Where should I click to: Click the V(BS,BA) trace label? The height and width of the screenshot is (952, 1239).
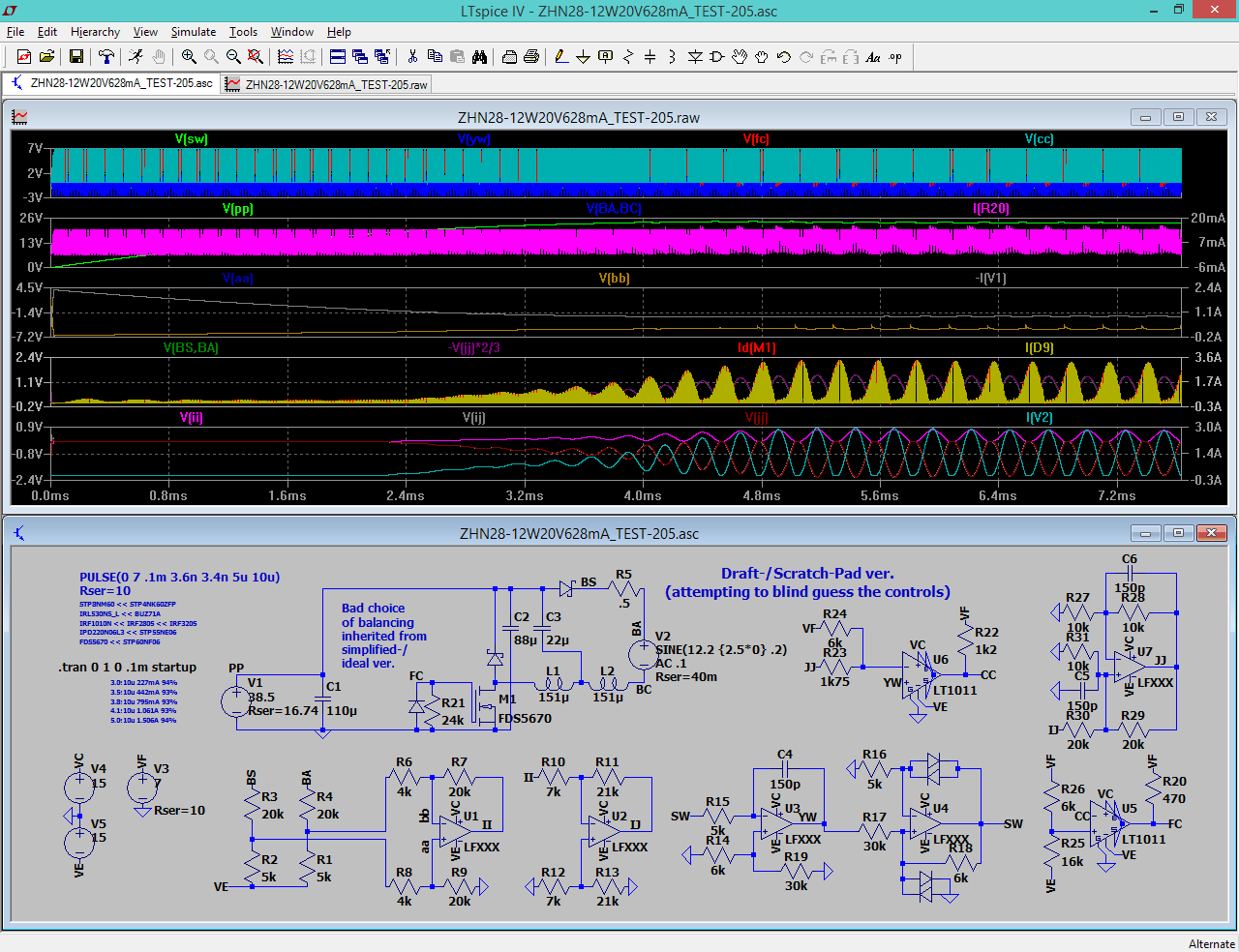pyautogui.click(x=191, y=348)
